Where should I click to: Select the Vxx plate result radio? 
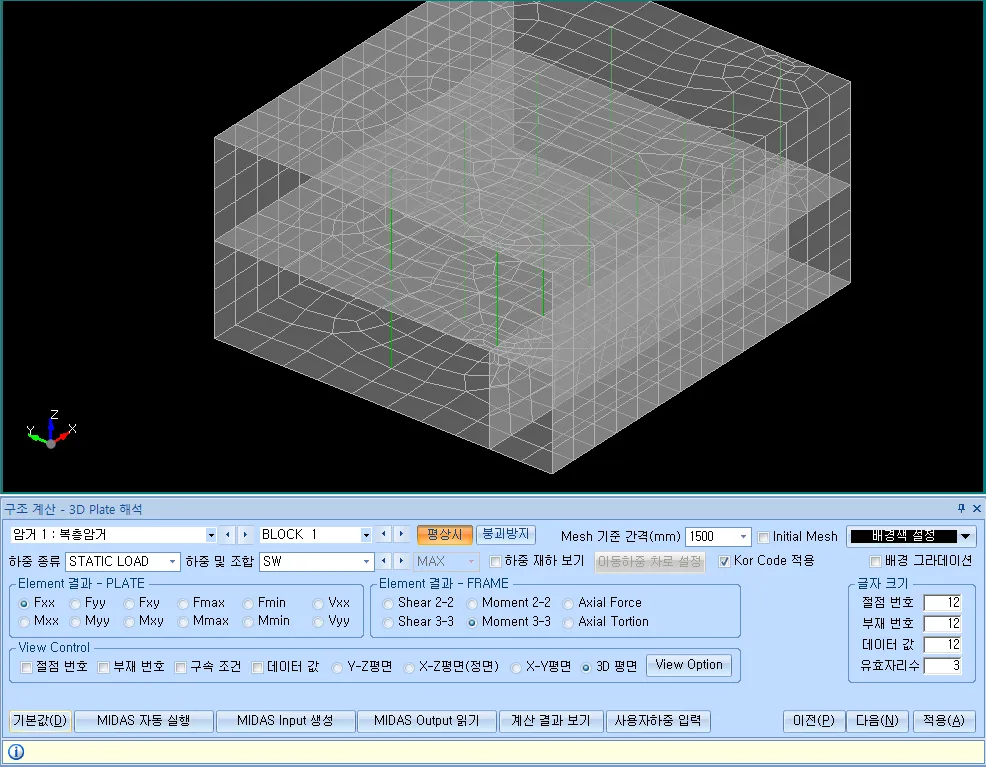[x=318, y=604]
